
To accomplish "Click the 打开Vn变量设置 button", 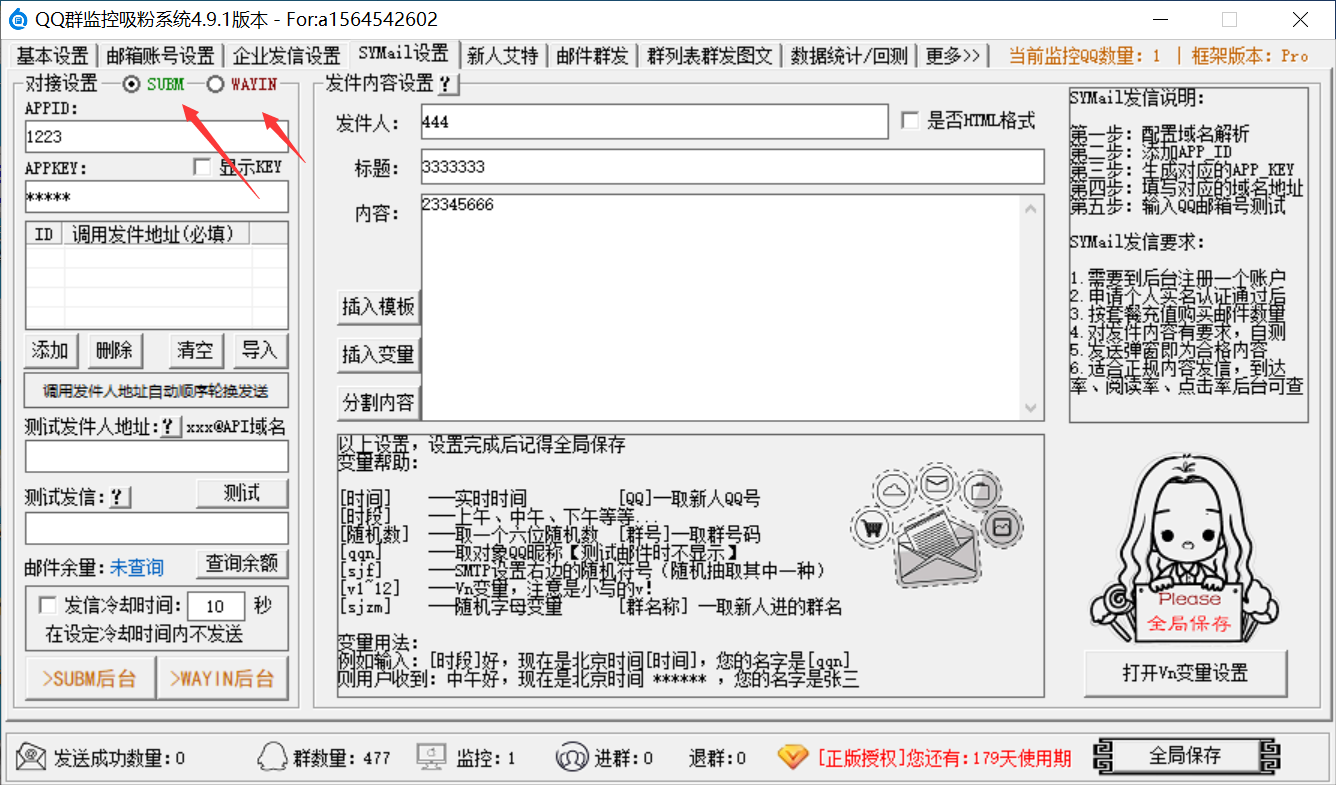I will pyautogui.click(x=1186, y=673).
